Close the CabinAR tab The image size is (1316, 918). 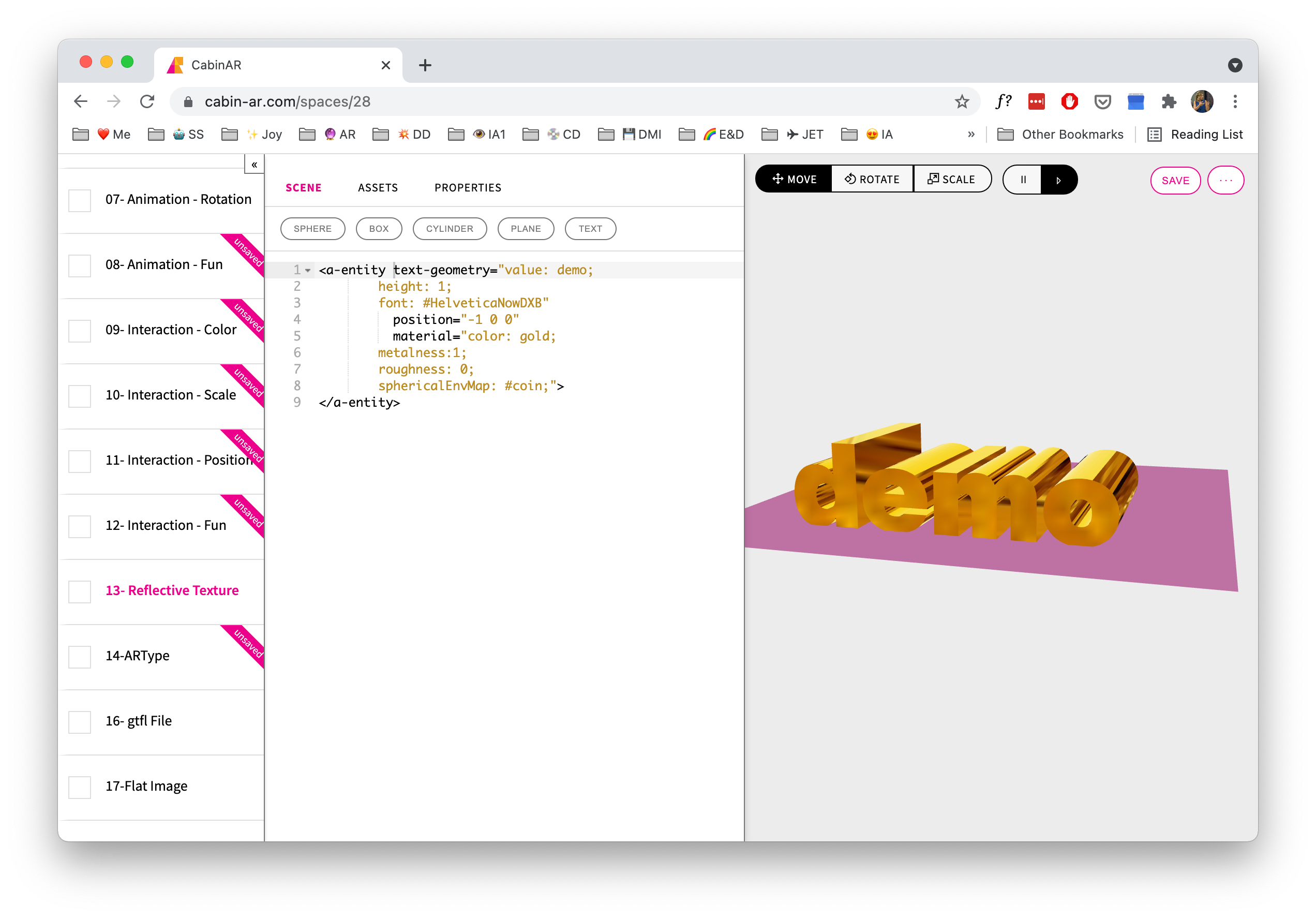point(386,65)
